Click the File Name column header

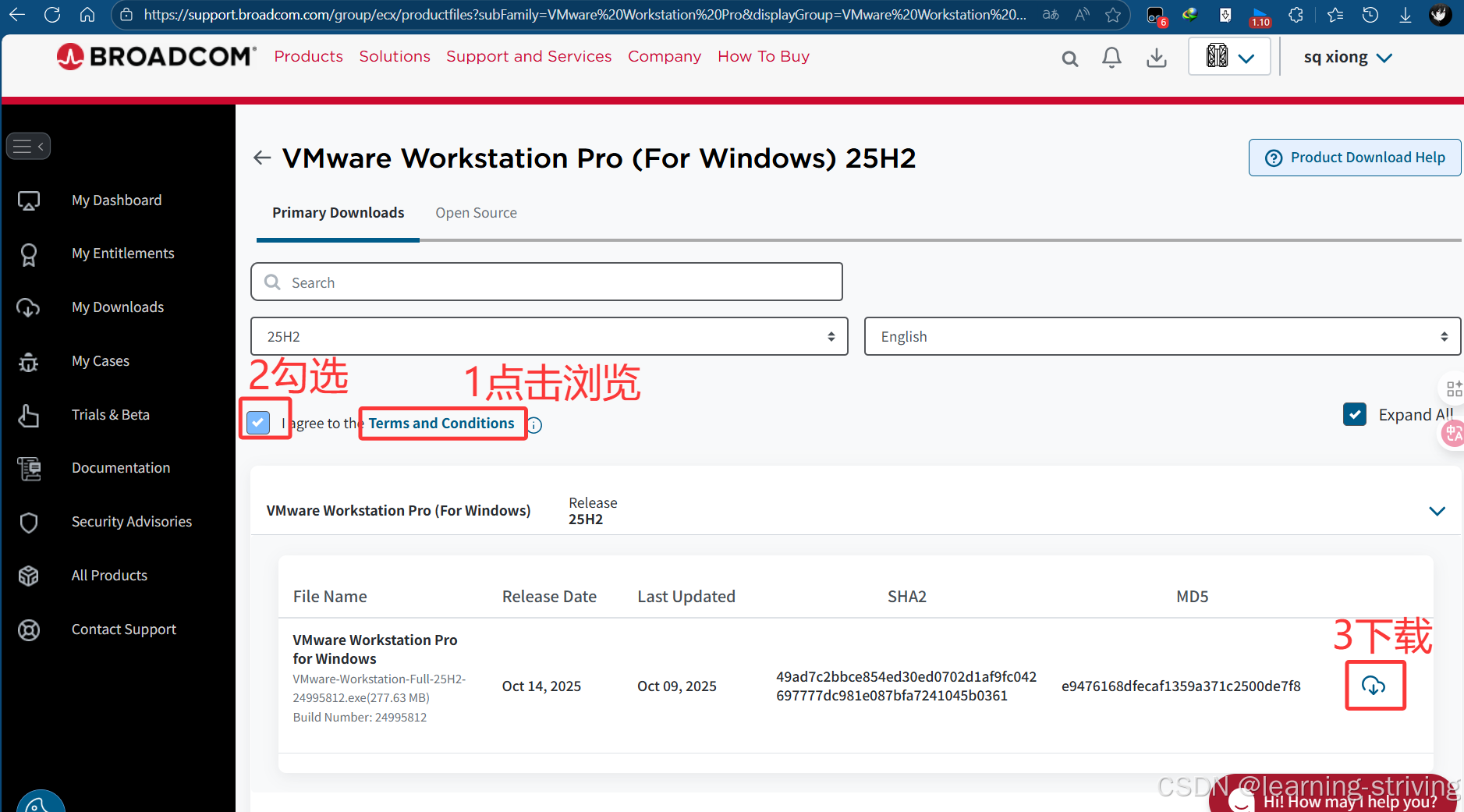tap(330, 597)
